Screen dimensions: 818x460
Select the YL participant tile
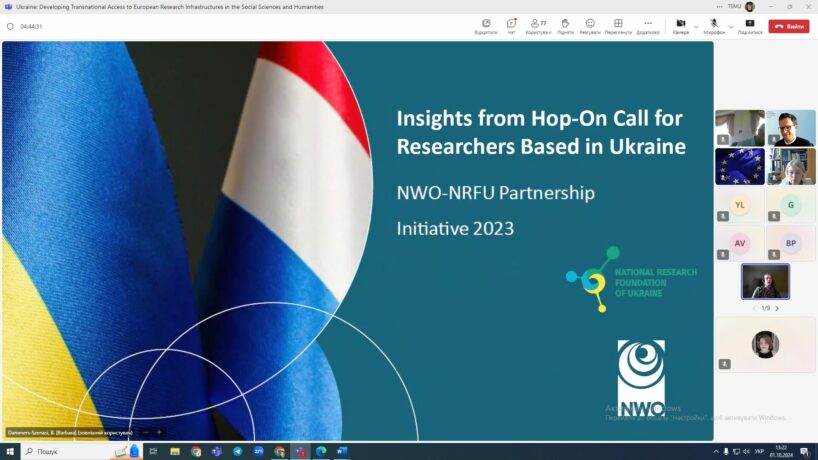pos(740,205)
